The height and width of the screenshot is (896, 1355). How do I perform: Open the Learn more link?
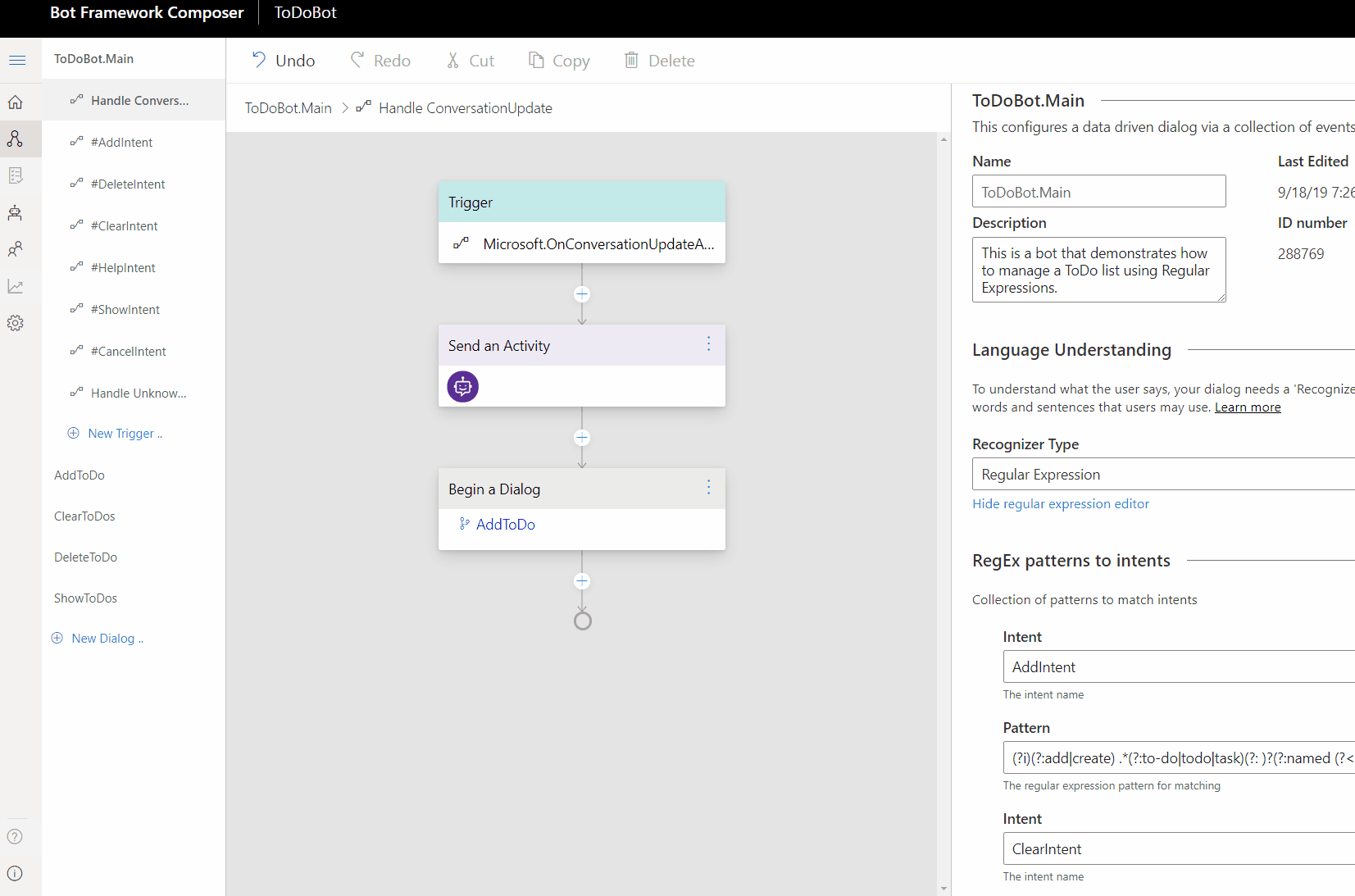click(x=1247, y=407)
